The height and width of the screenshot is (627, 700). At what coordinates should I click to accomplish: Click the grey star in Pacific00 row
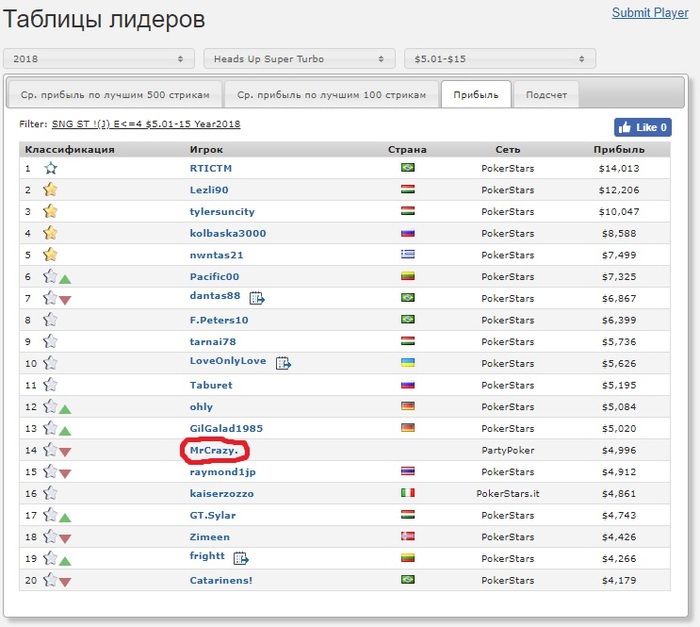click(x=50, y=276)
